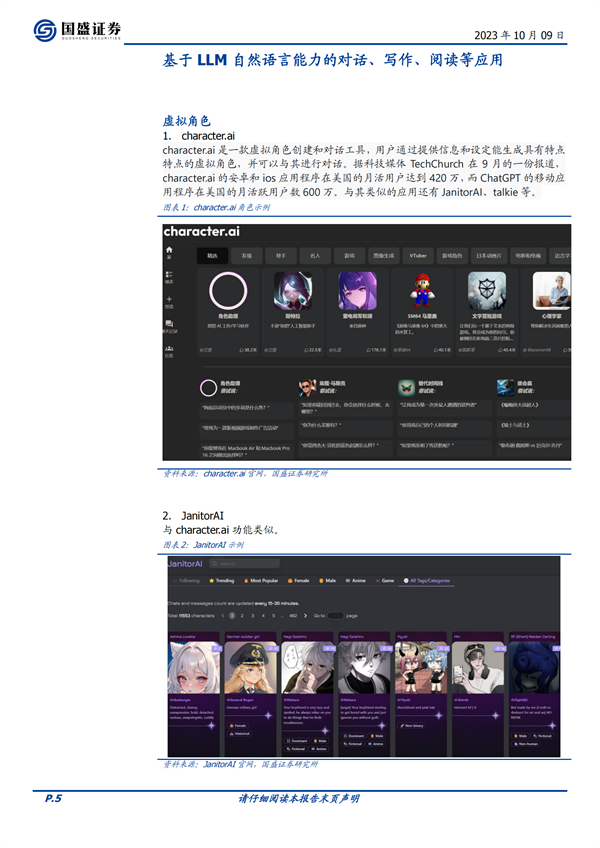Select page 2 in JanitorAI pagination

tap(242, 615)
